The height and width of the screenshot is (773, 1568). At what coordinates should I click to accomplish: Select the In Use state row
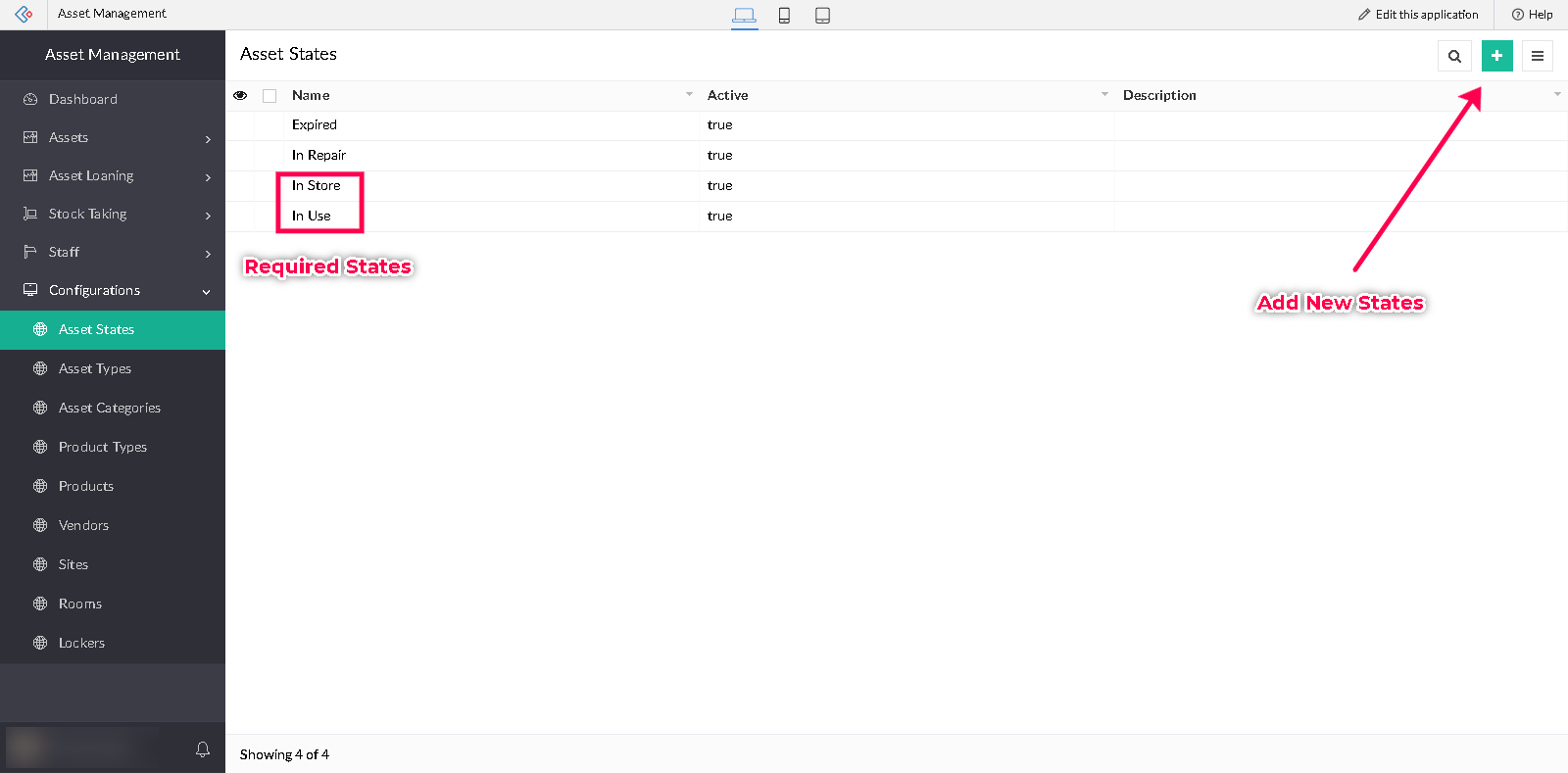pos(897,217)
